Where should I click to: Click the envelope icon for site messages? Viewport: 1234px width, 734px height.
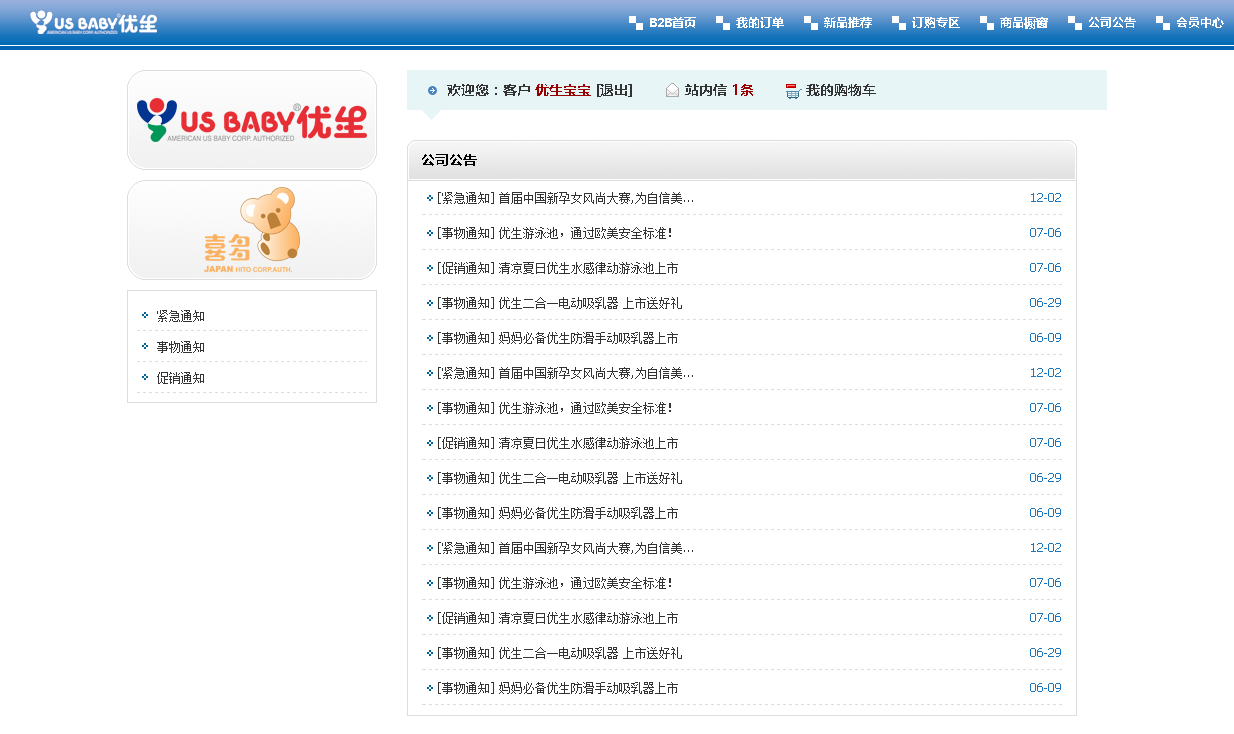672,91
